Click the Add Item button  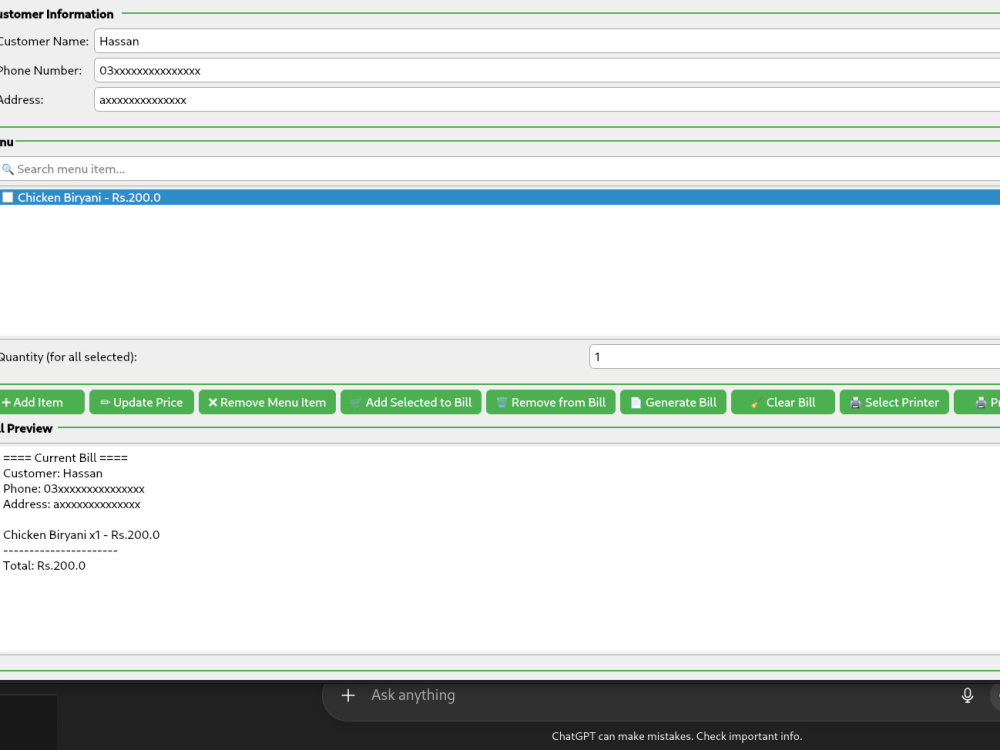[x=41, y=402]
